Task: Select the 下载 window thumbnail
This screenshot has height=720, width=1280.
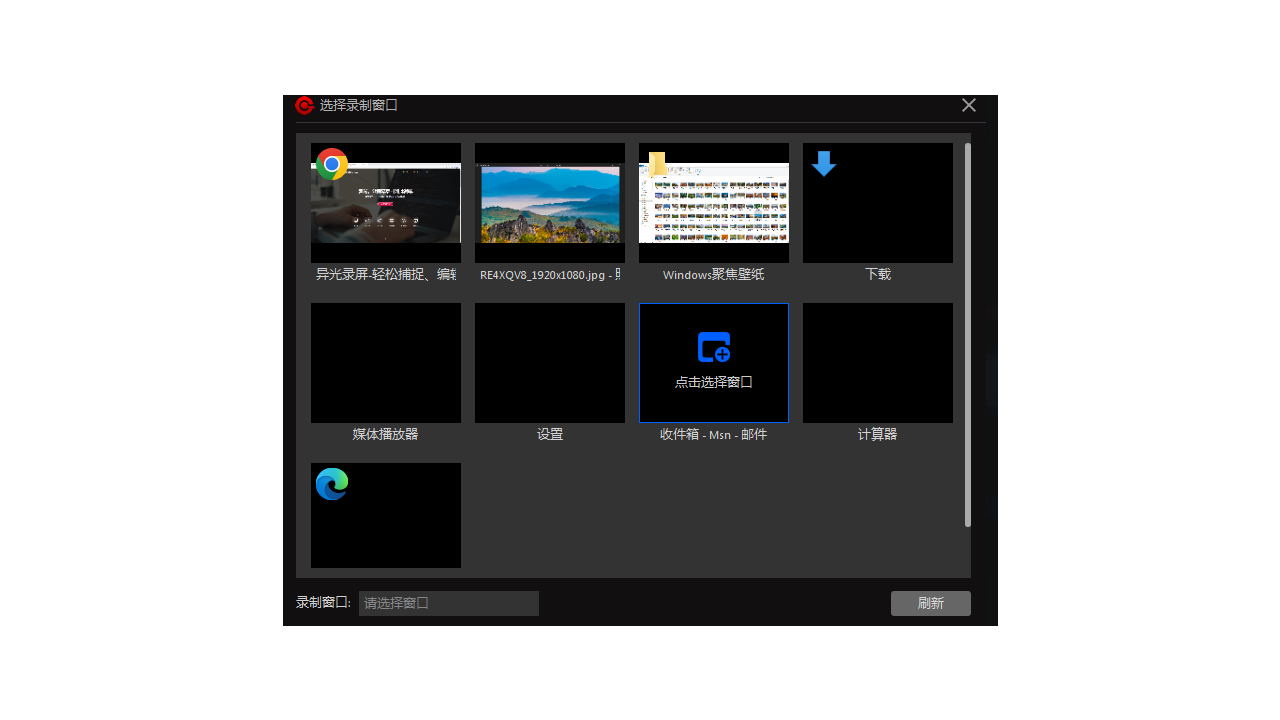Action: (877, 202)
